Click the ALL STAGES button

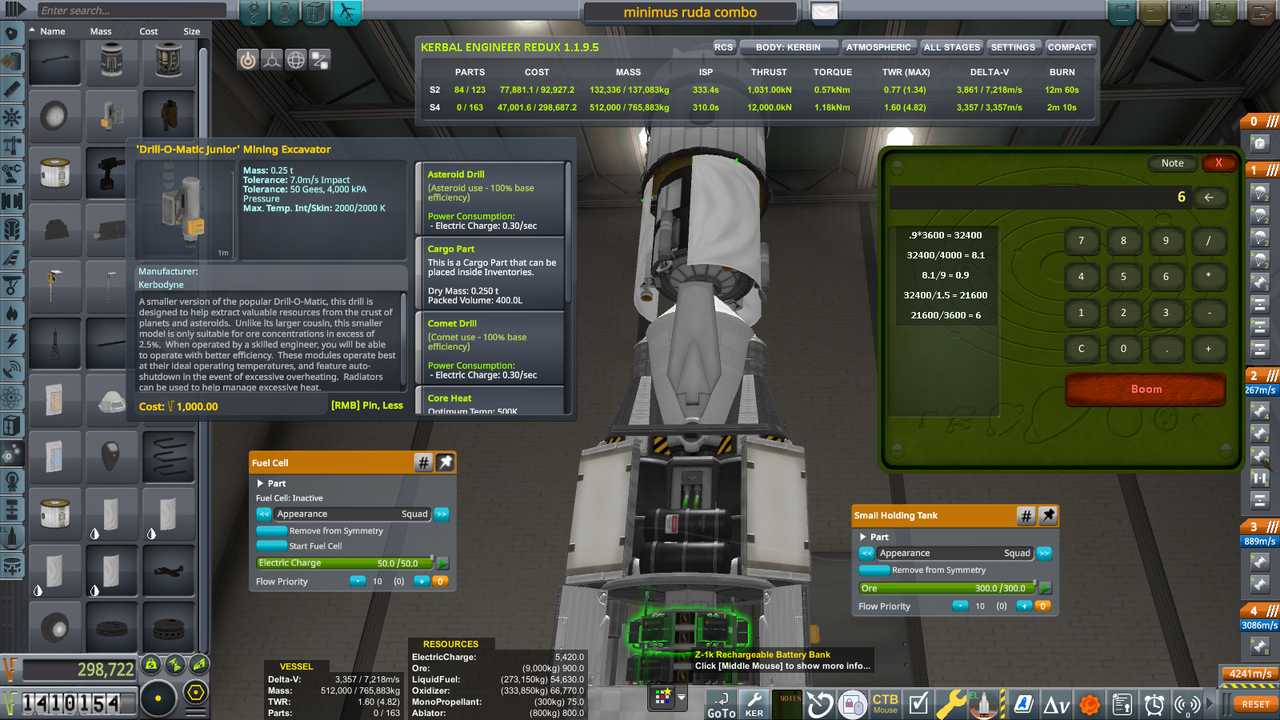coord(952,47)
